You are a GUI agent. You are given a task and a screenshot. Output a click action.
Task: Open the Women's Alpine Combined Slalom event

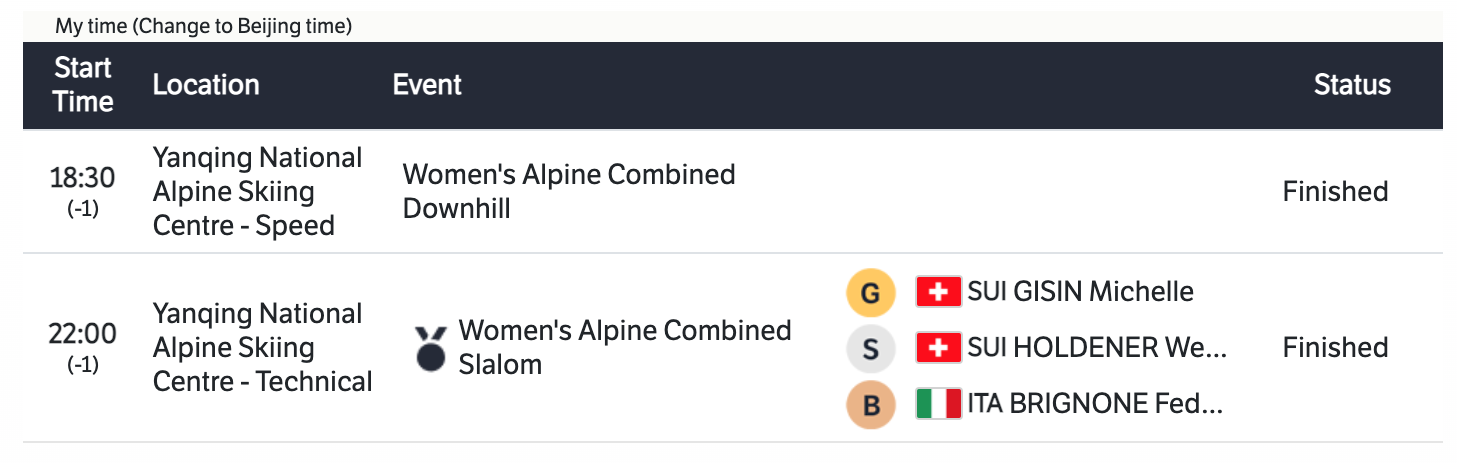[624, 347]
